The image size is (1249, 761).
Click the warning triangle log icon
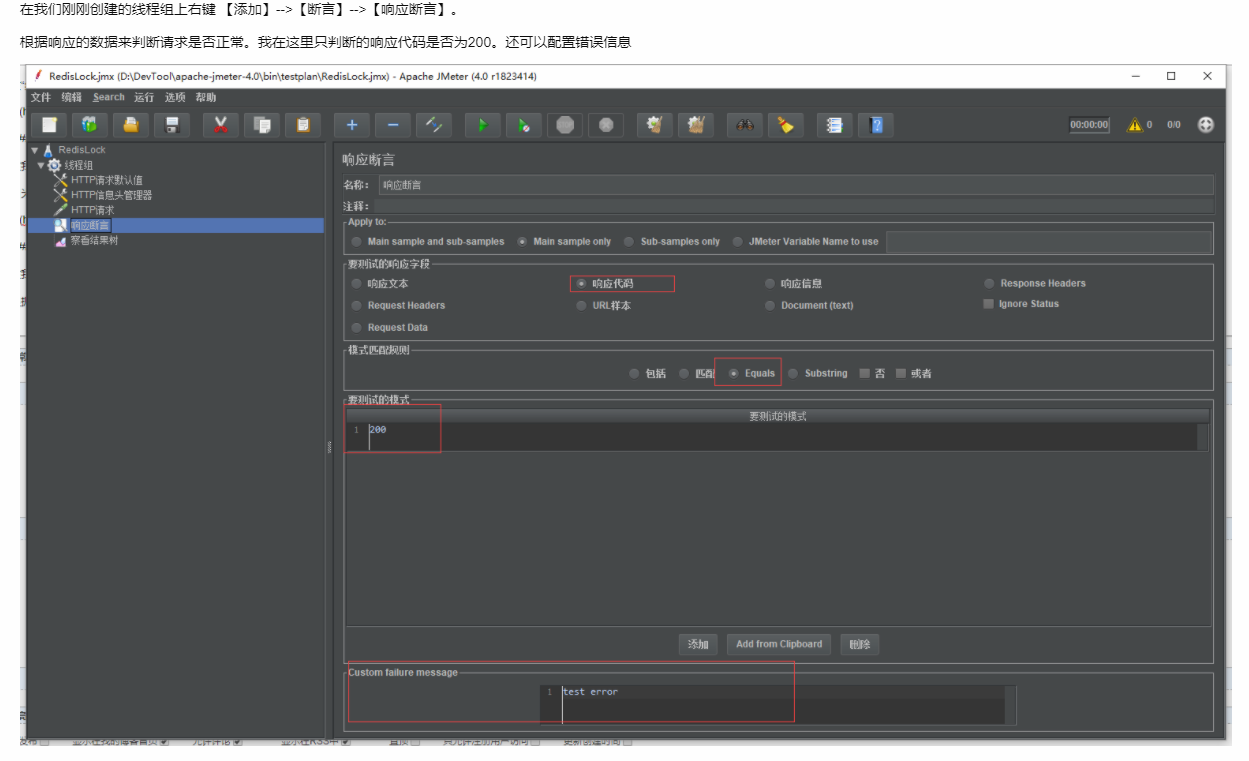click(x=1135, y=125)
